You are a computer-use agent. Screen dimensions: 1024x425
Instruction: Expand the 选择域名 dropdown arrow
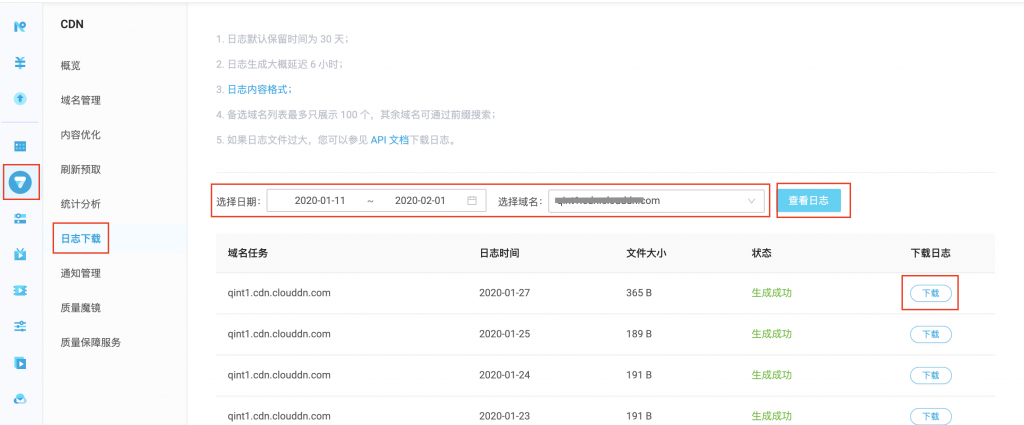click(x=752, y=201)
